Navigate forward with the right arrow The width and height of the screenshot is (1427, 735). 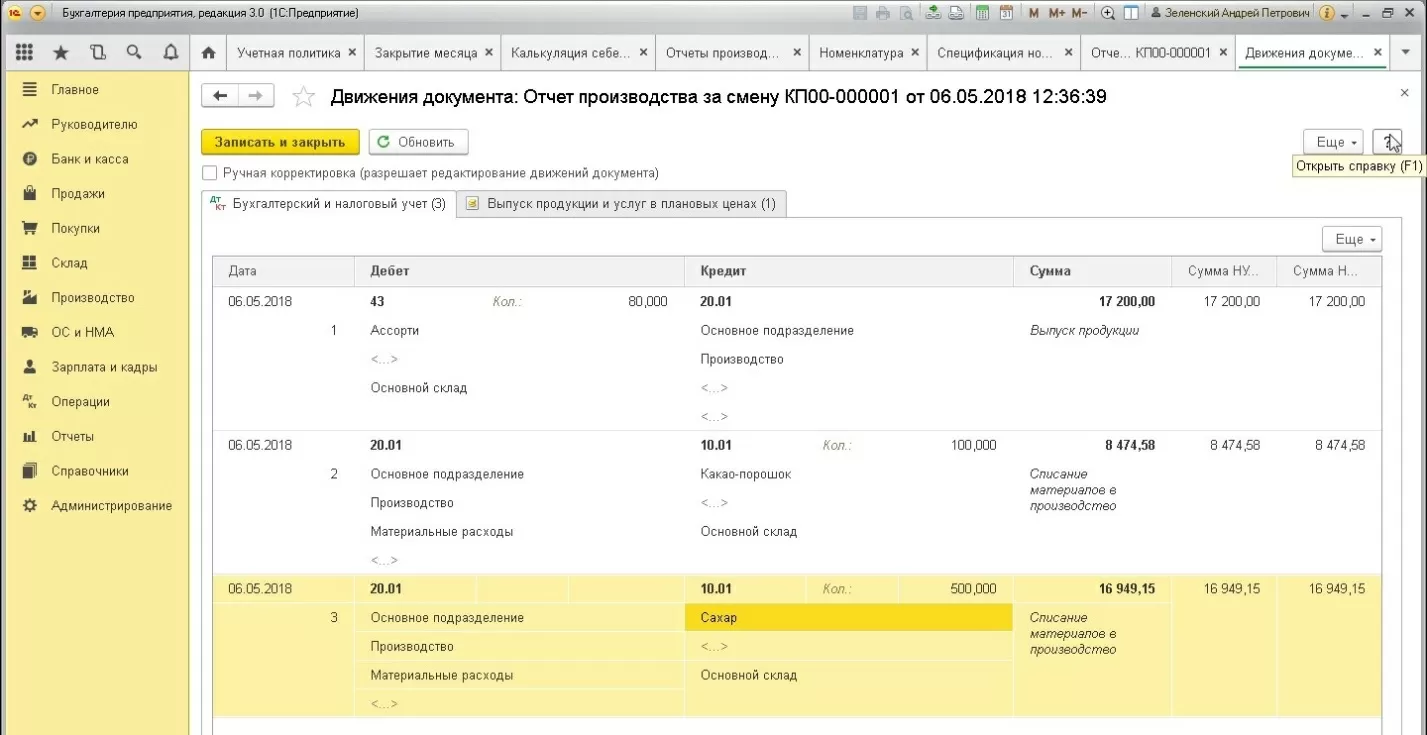[256, 96]
